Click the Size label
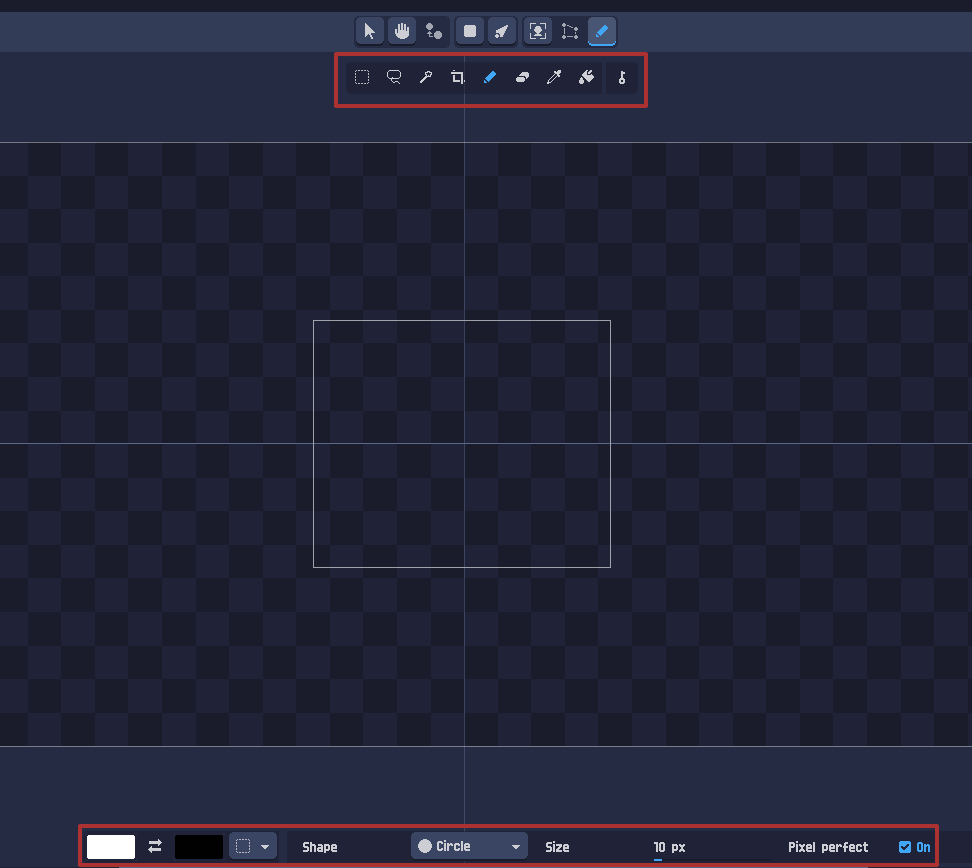Image resolution: width=972 pixels, height=868 pixels. [x=557, y=848]
